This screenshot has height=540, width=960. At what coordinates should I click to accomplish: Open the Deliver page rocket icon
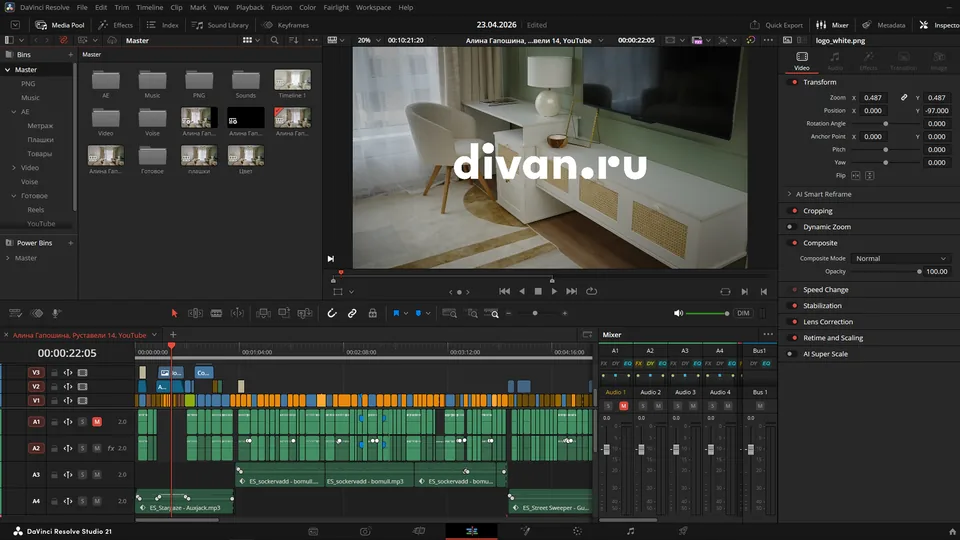(x=683, y=531)
